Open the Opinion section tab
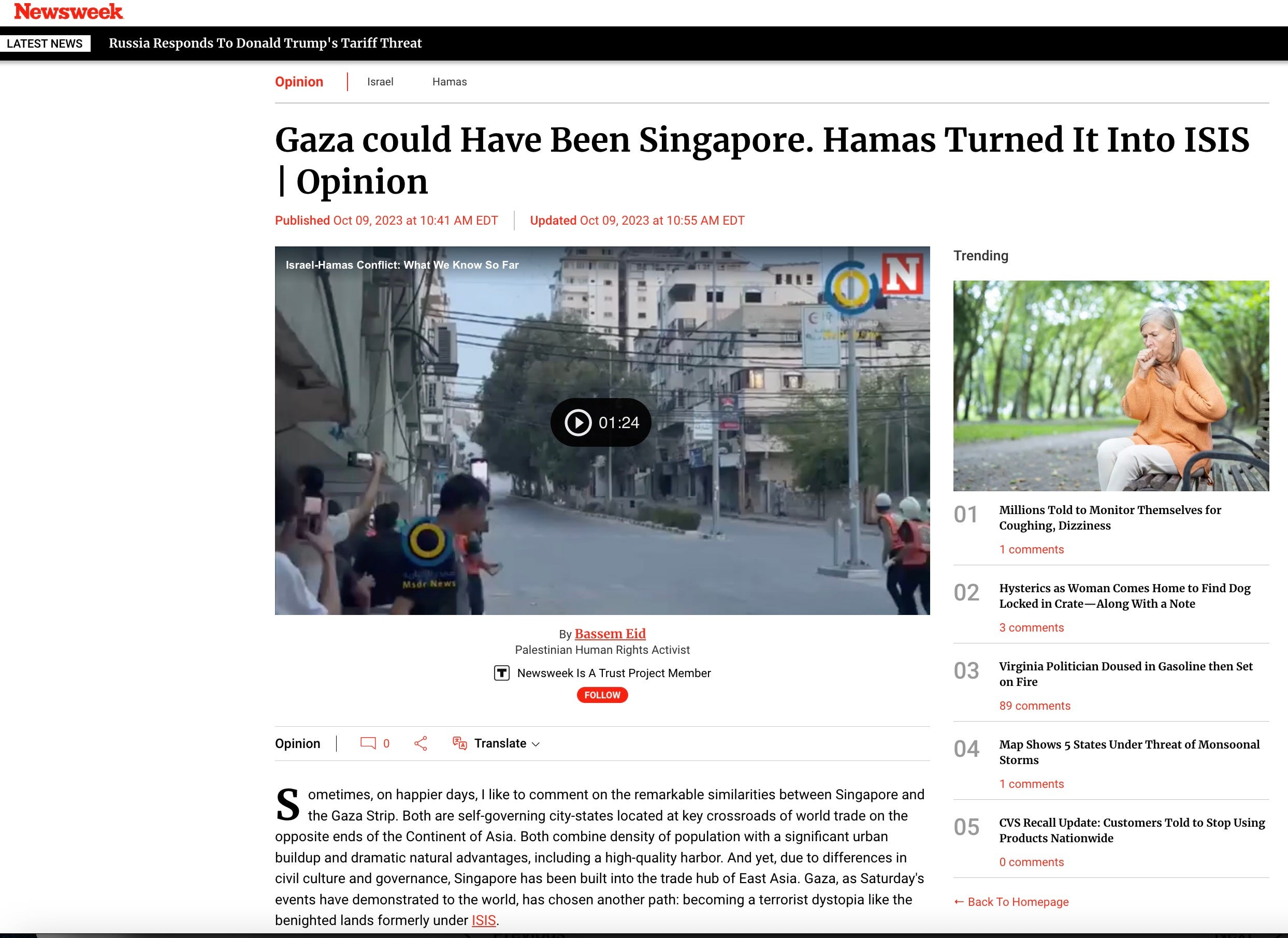This screenshot has height=938, width=1288. (x=299, y=82)
